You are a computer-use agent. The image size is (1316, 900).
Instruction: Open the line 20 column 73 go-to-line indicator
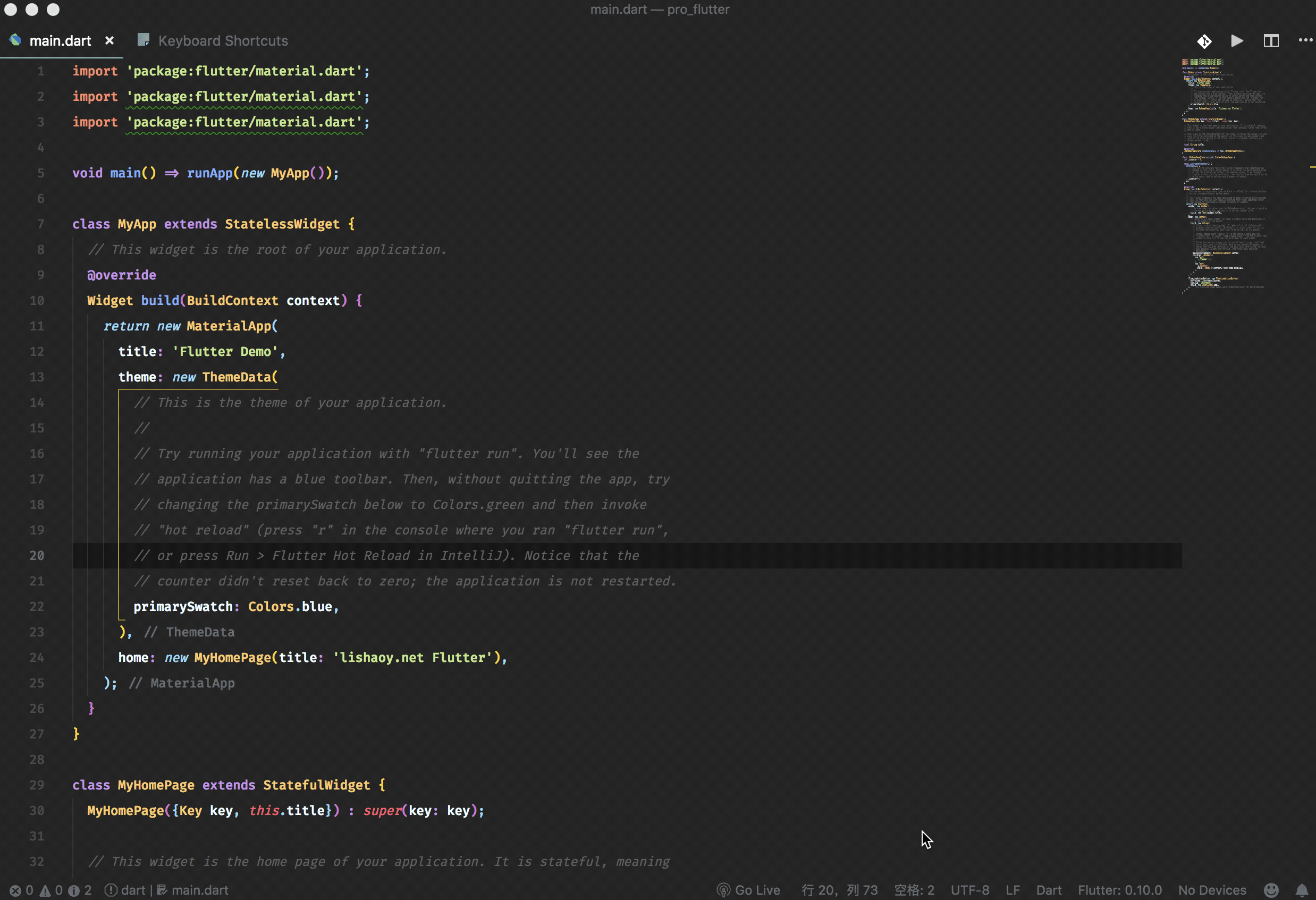[839, 890]
